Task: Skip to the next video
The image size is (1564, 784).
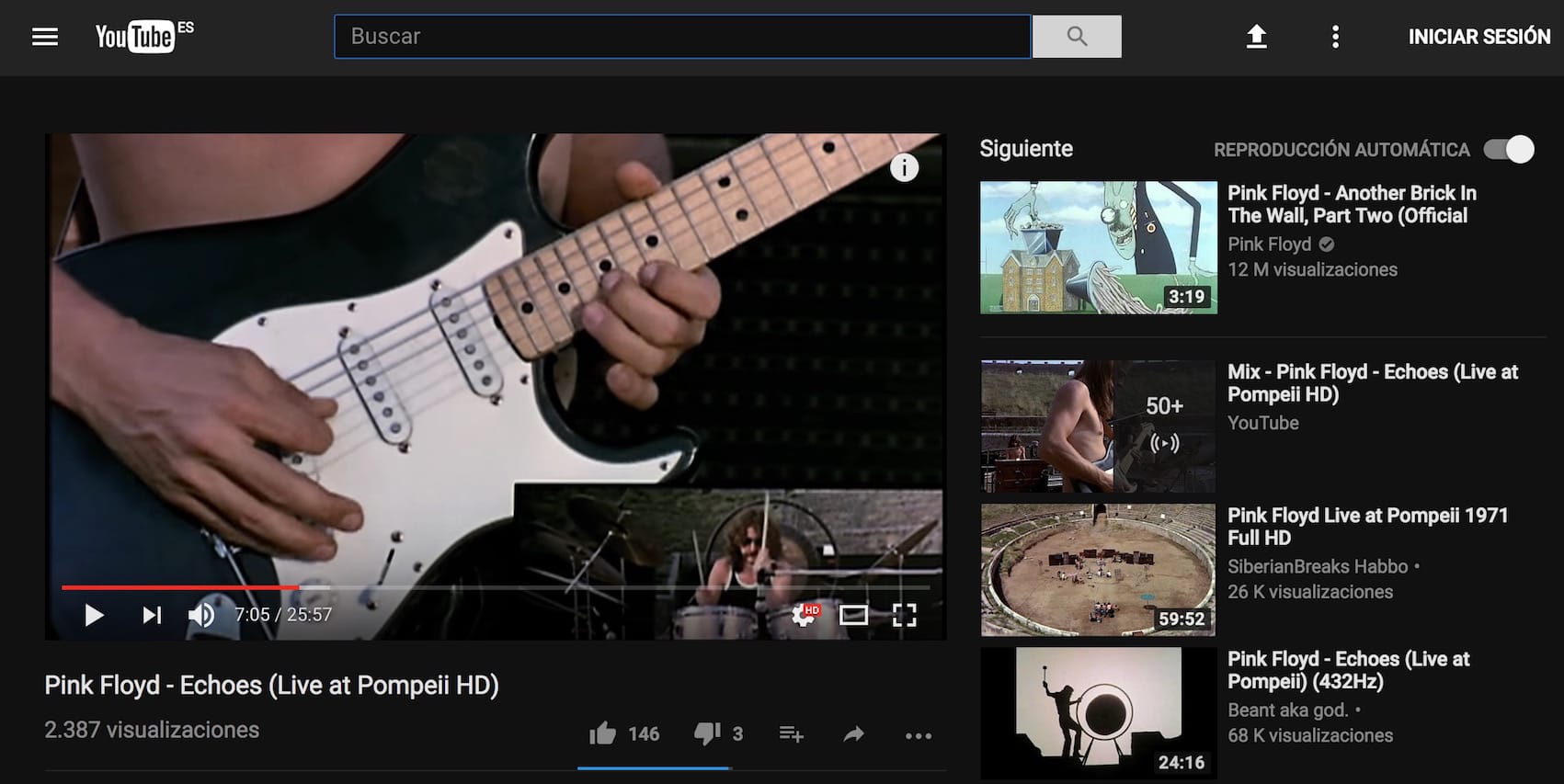Action: click(152, 615)
